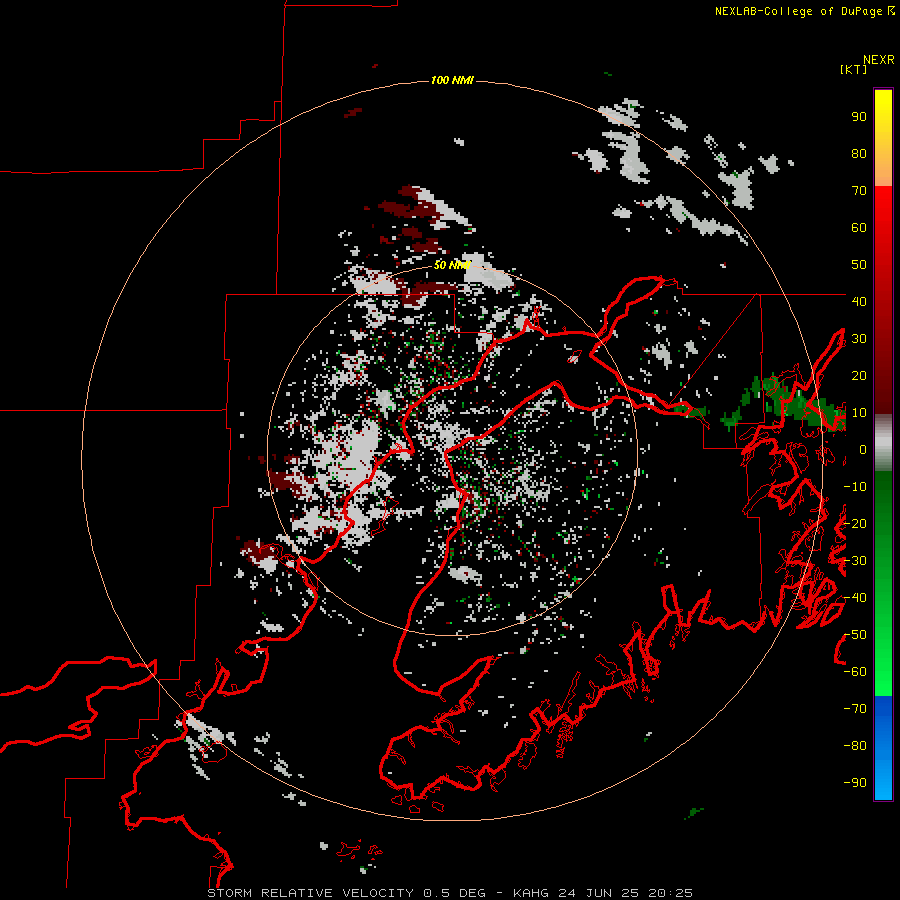Click the -50 knot scale label

point(855,635)
